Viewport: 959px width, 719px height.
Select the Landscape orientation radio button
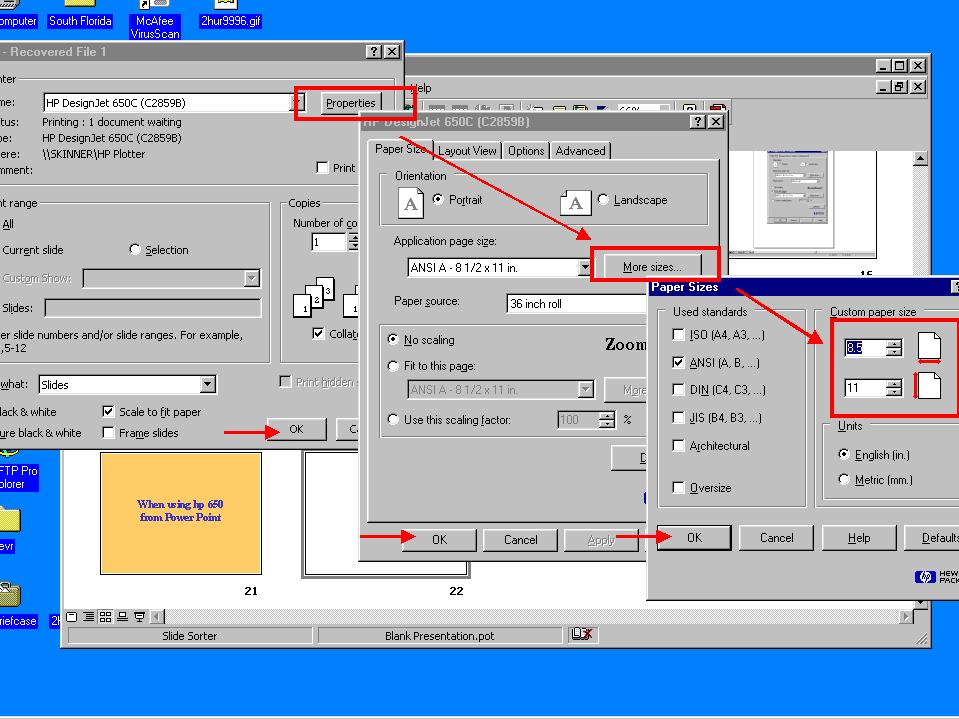pyautogui.click(x=603, y=200)
